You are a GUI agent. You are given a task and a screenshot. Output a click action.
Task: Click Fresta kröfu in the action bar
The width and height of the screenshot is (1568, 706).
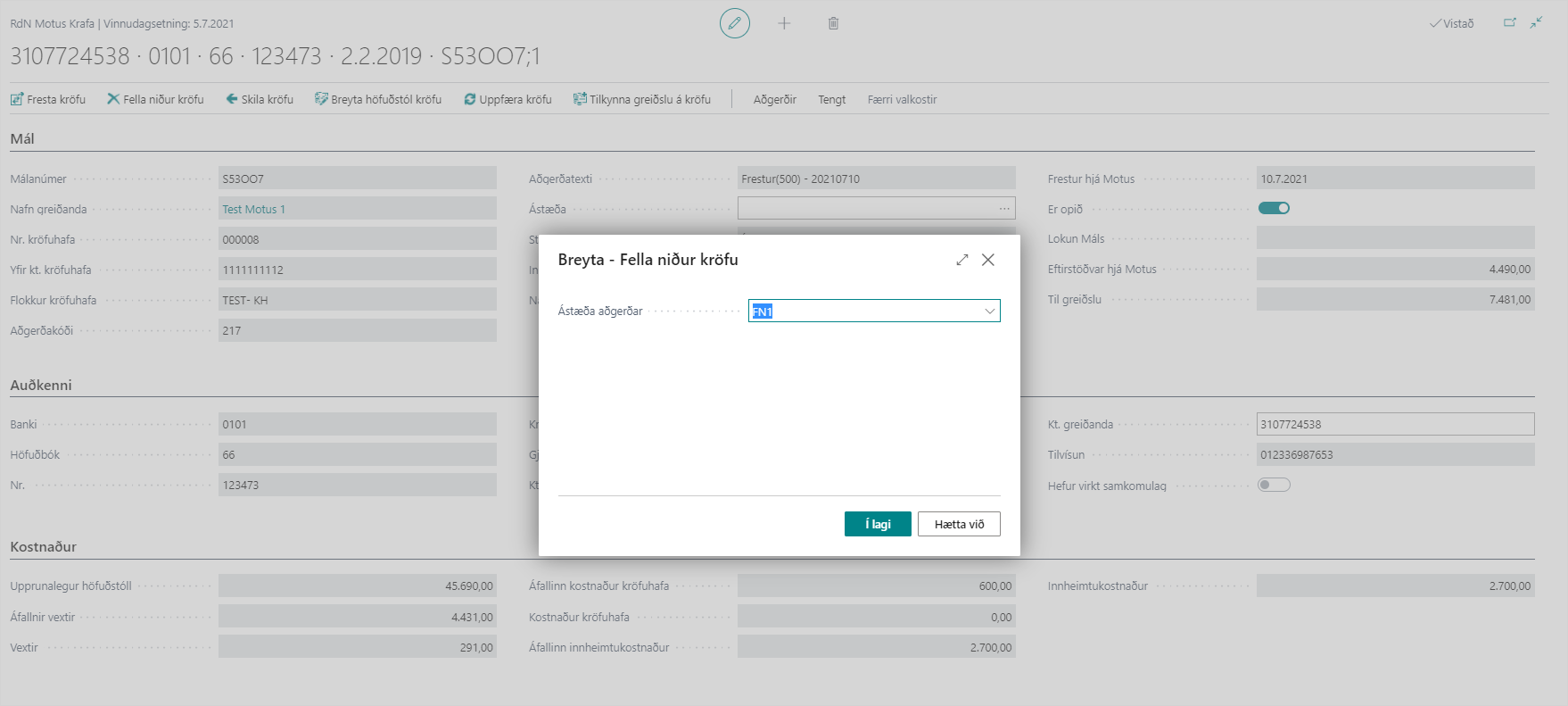[x=48, y=99]
